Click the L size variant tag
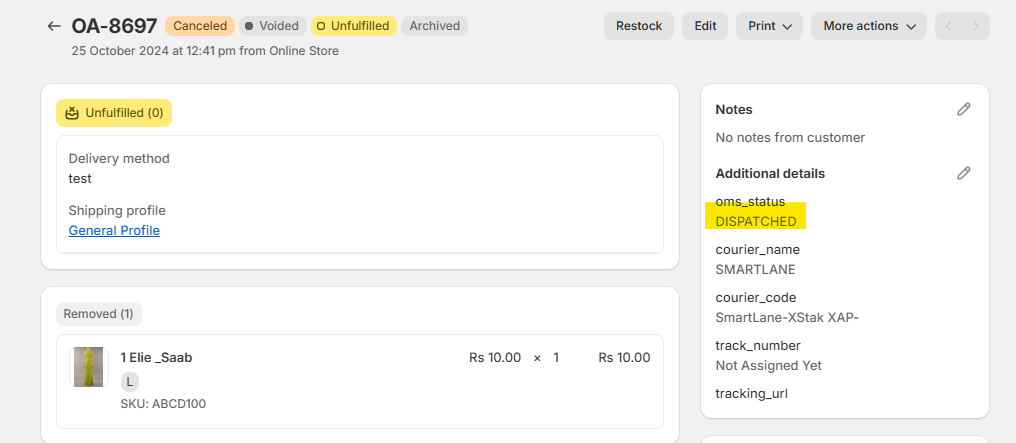This screenshot has height=443, width=1016. coord(130,382)
